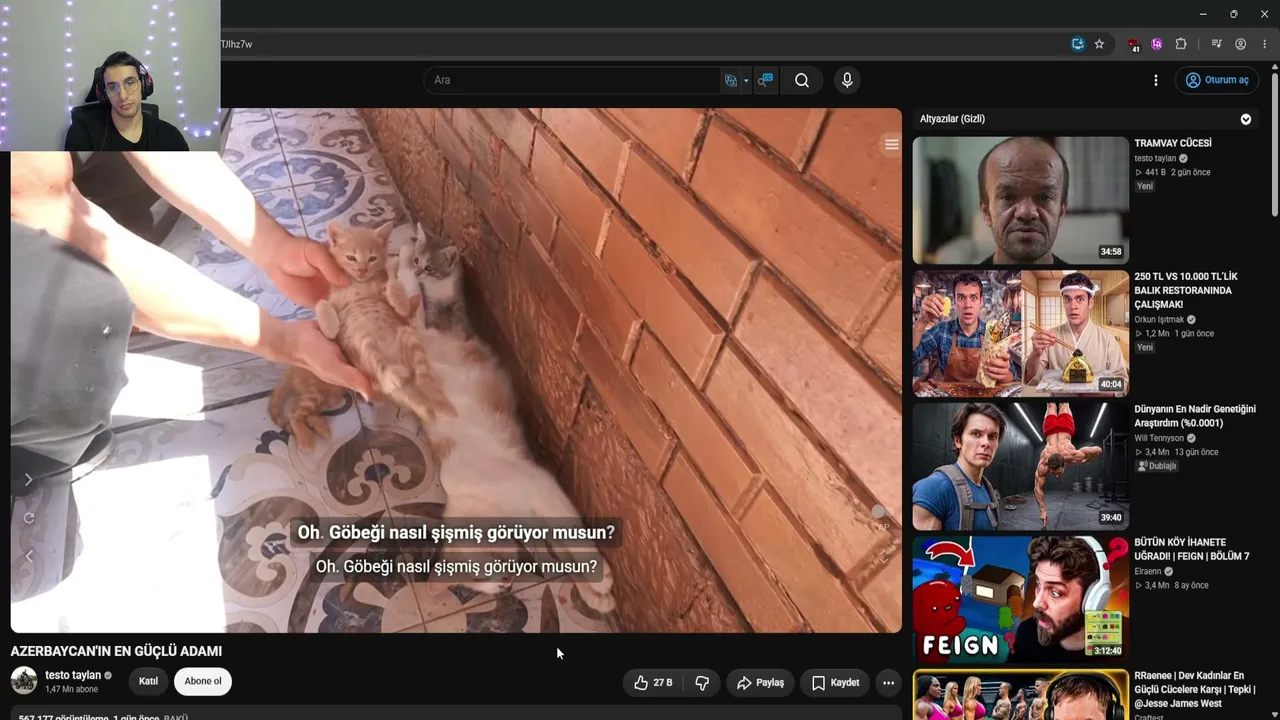
Task: Open the translate extension icon in search bar
Action: 731,80
